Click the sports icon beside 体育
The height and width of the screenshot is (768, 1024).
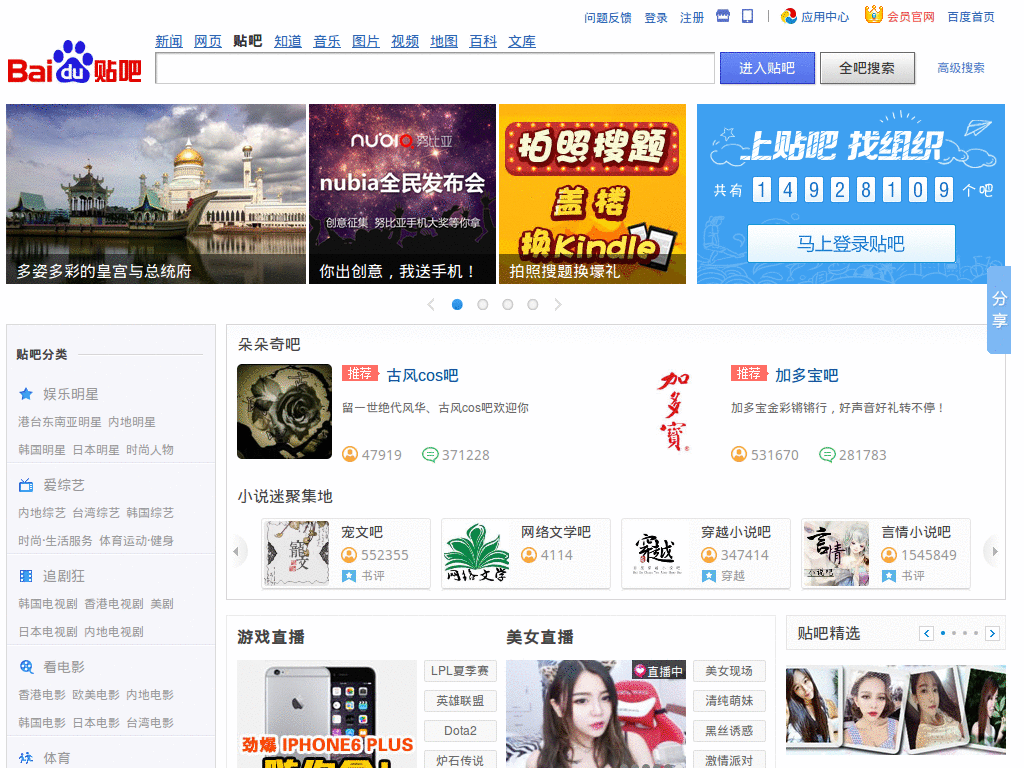point(26,758)
